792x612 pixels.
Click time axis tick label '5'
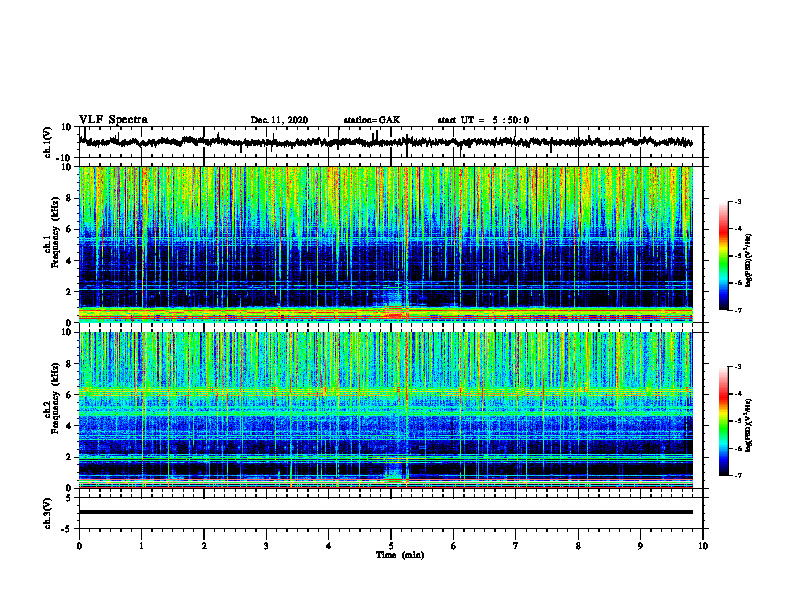[x=391, y=546]
